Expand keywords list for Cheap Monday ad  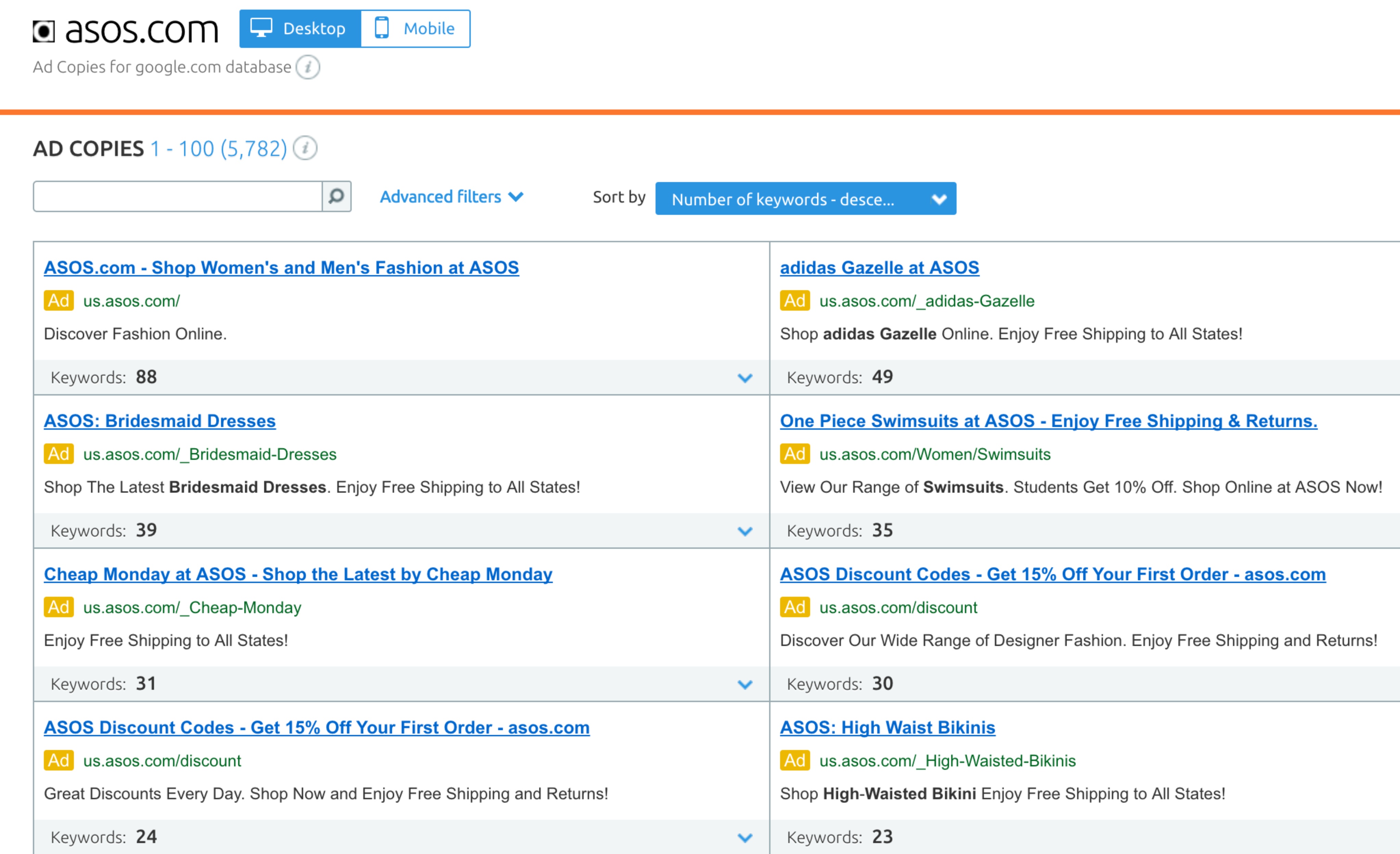point(745,685)
